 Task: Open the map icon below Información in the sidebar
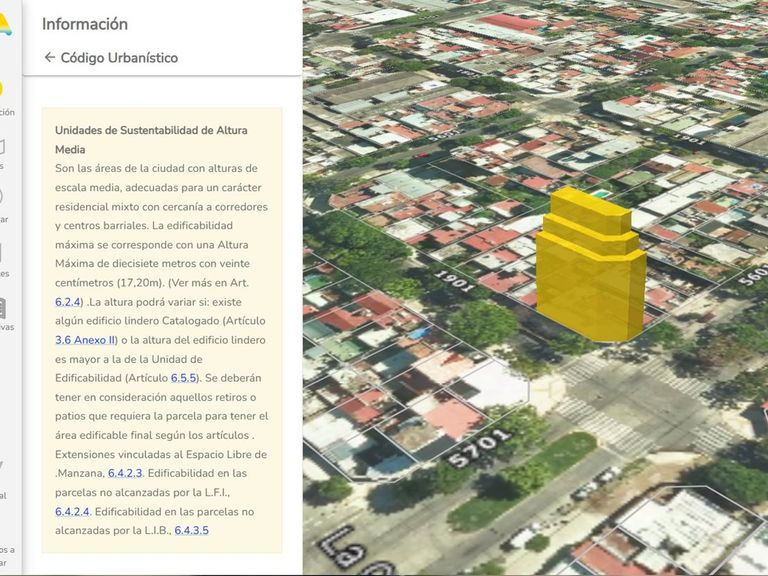coord(3,147)
